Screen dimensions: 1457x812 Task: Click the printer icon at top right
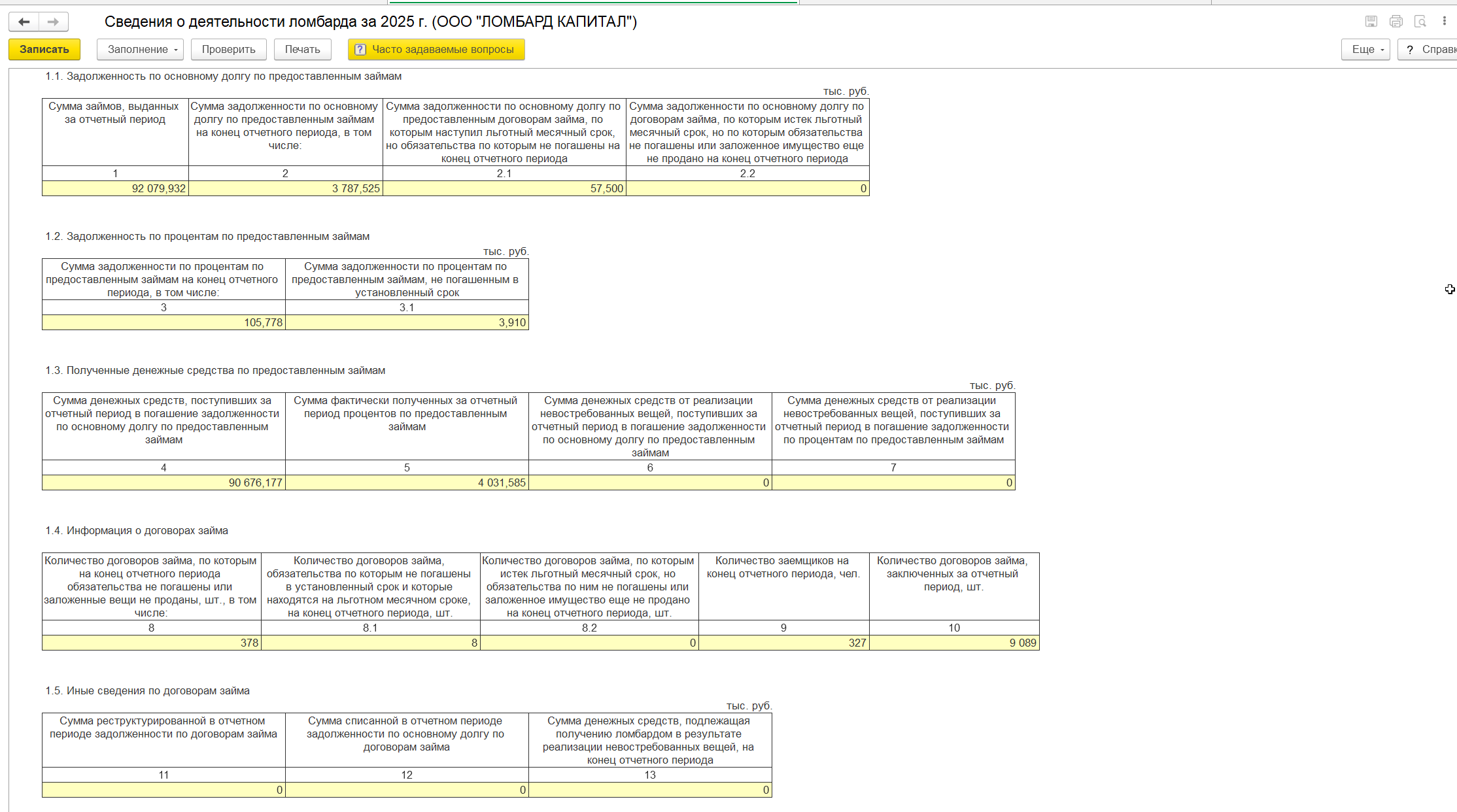[x=1396, y=22]
